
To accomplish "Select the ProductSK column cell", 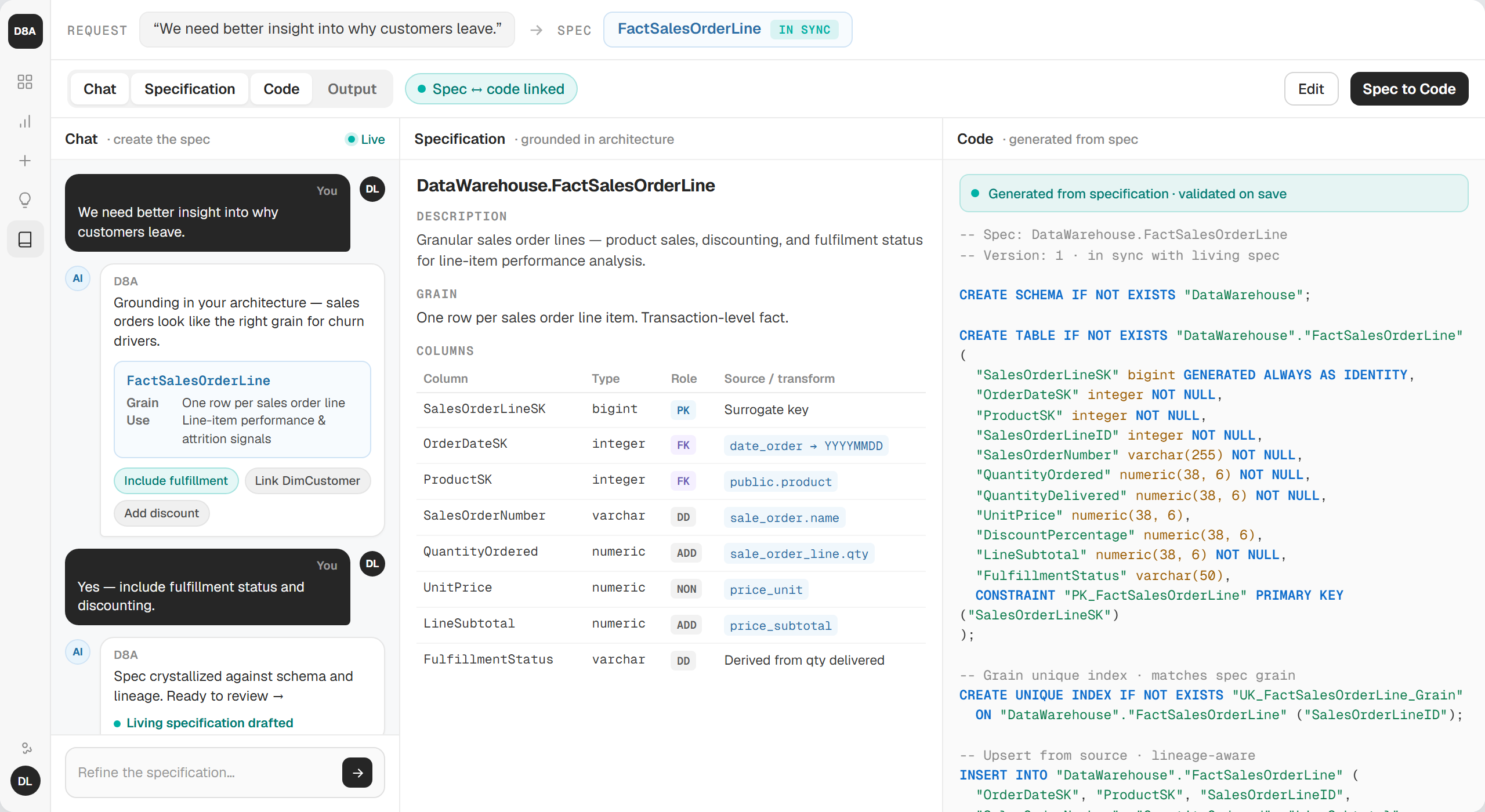I will [458, 480].
